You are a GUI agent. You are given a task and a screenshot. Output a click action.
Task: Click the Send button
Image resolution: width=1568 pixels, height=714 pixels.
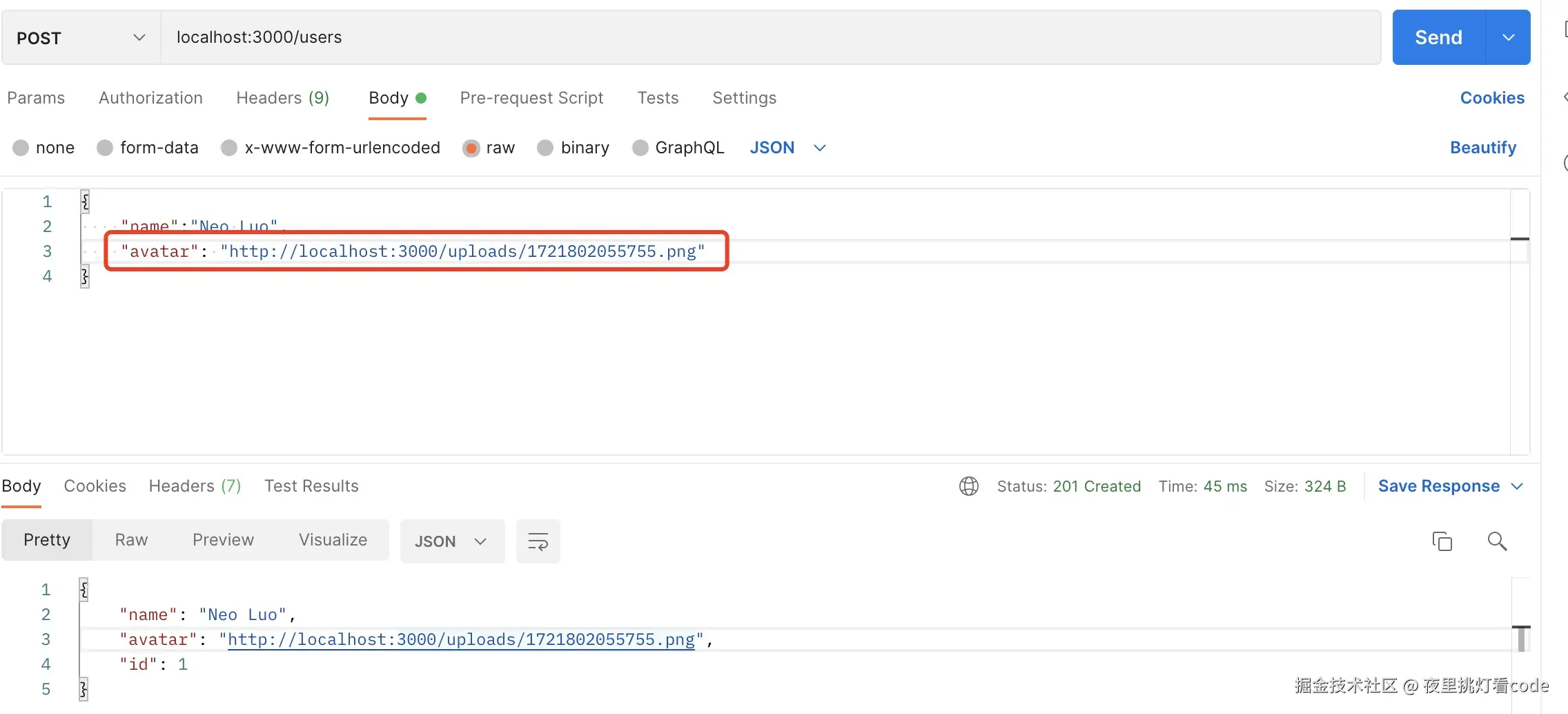(1438, 37)
